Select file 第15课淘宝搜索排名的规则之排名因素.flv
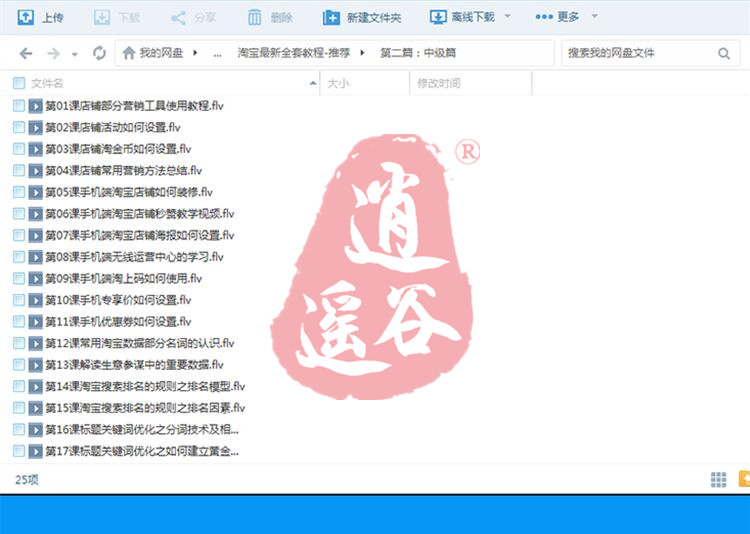 [145, 408]
